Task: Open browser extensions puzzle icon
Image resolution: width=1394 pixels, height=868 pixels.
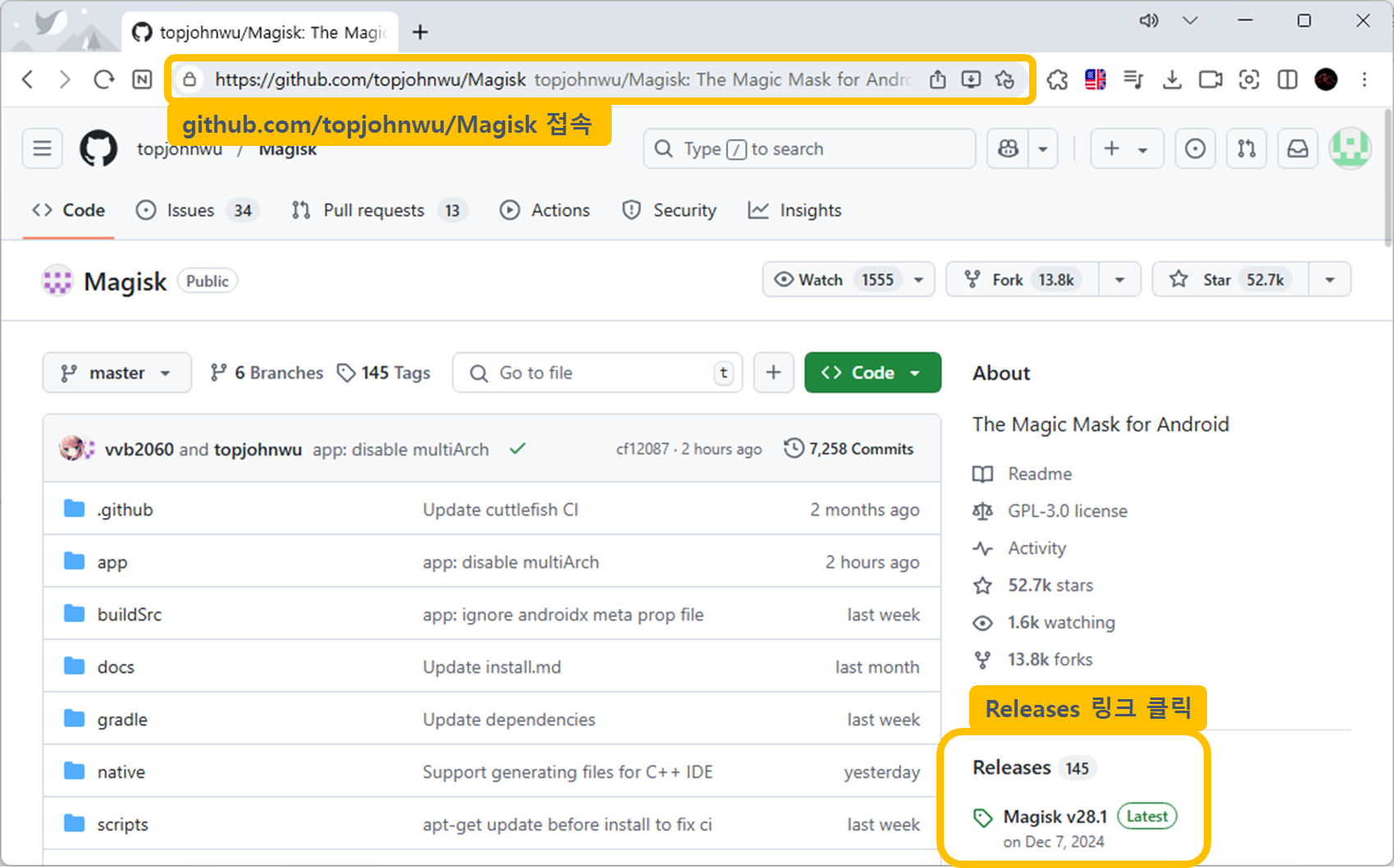Action: click(x=1057, y=80)
